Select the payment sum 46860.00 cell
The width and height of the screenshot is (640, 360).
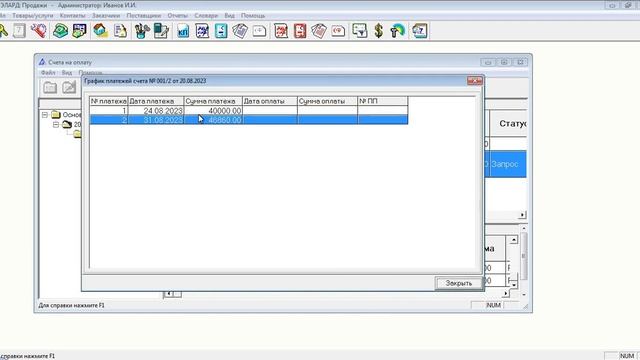[x=213, y=120]
